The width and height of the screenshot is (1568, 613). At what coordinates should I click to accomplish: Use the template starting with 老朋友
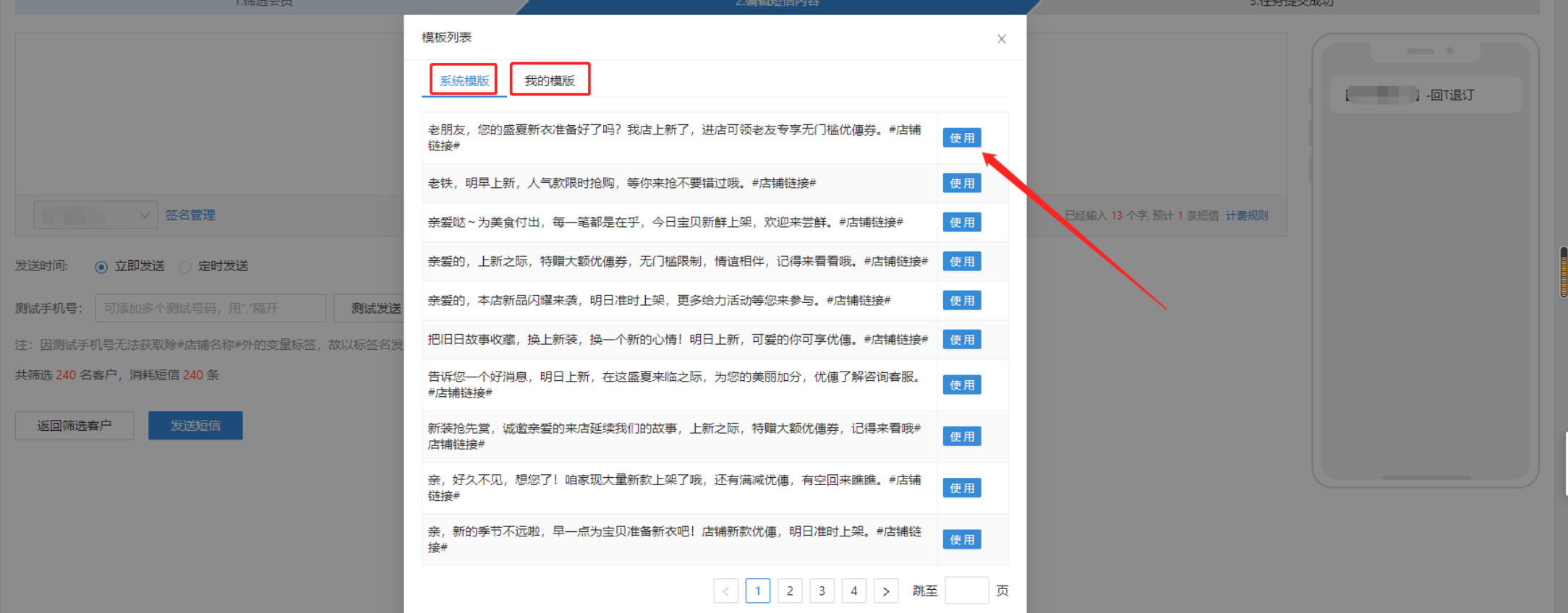click(x=961, y=138)
